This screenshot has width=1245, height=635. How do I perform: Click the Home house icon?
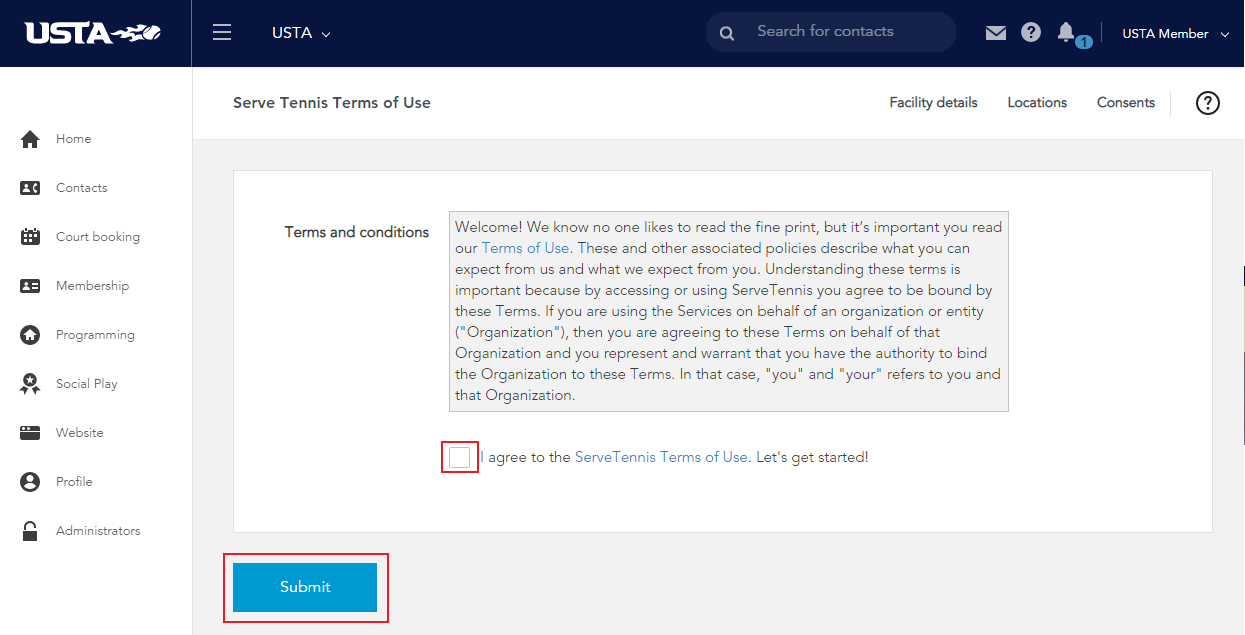(x=30, y=139)
